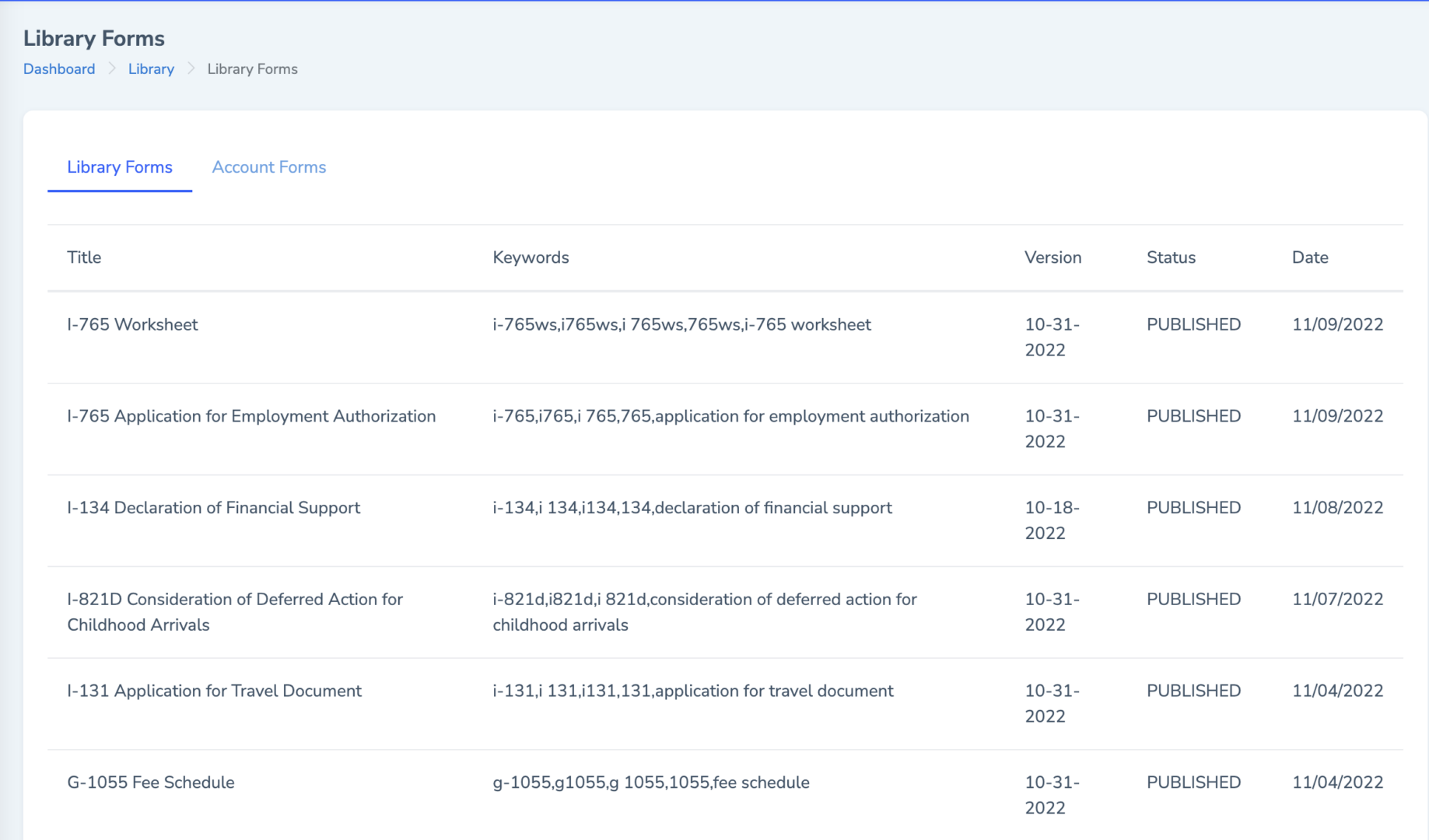Sort the table by Title column

83,257
